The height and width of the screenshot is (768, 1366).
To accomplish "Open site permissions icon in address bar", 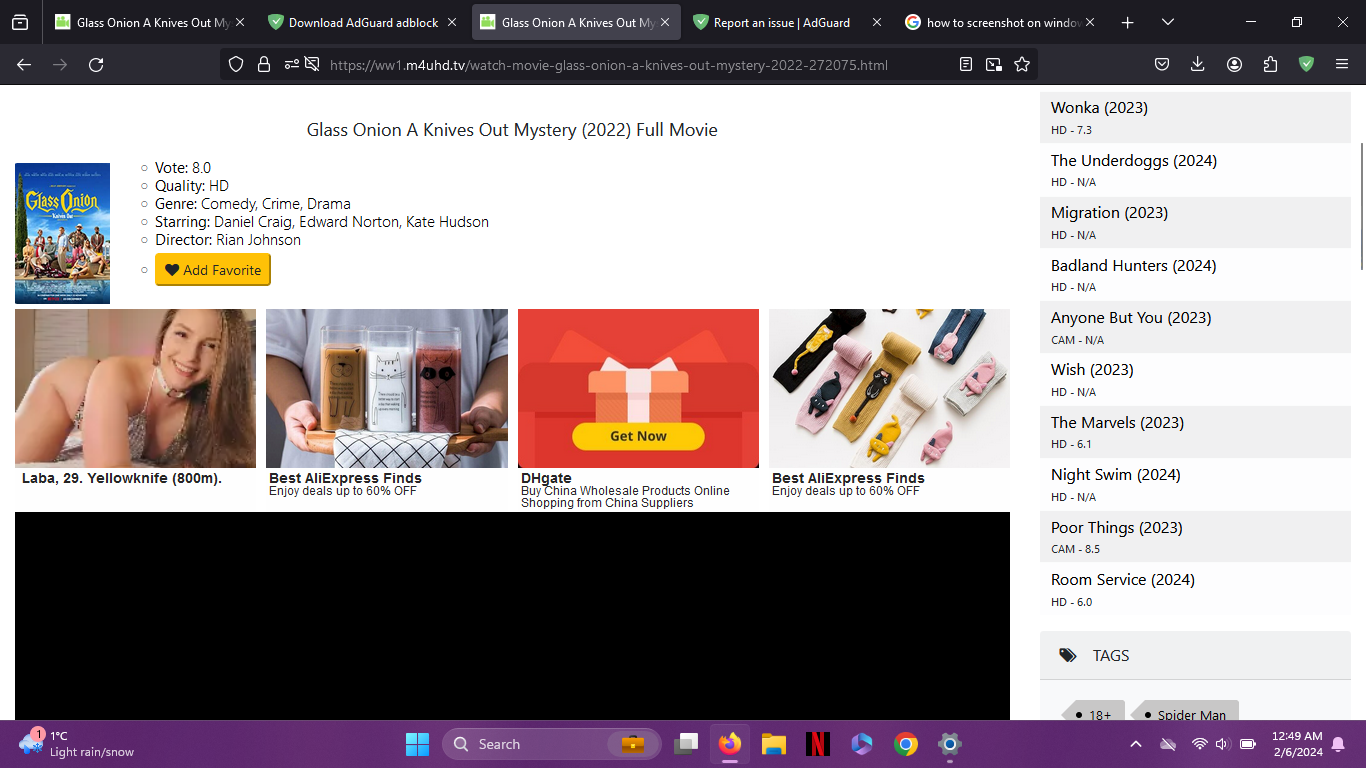I will tap(291, 64).
